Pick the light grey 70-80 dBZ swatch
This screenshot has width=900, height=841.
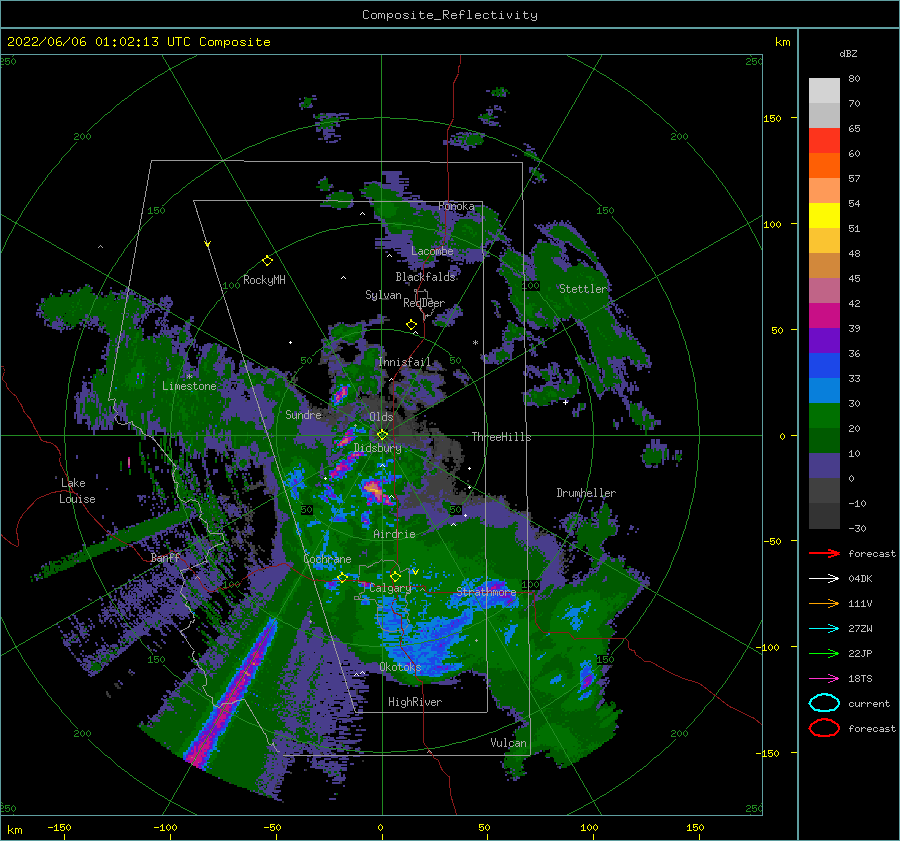coord(824,91)
